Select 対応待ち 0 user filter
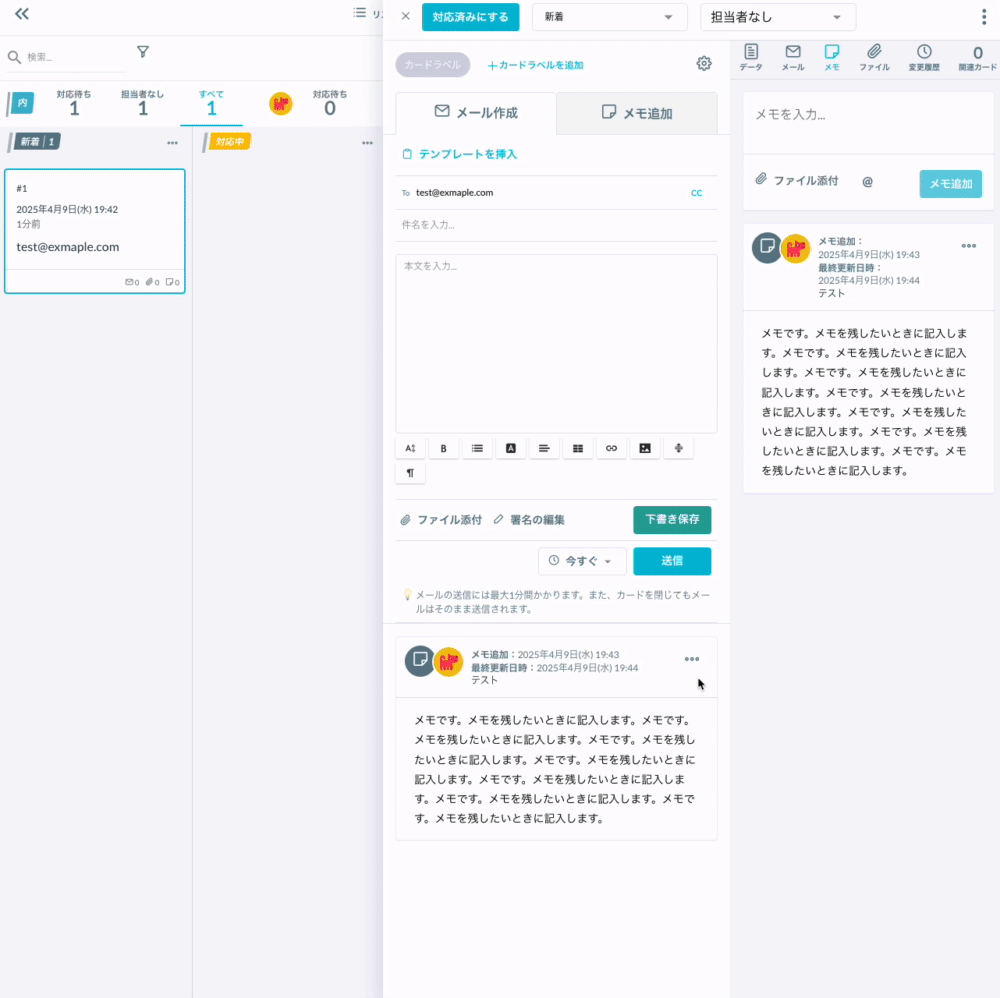The image size is (1000, 998). click(x=330, y=103)
